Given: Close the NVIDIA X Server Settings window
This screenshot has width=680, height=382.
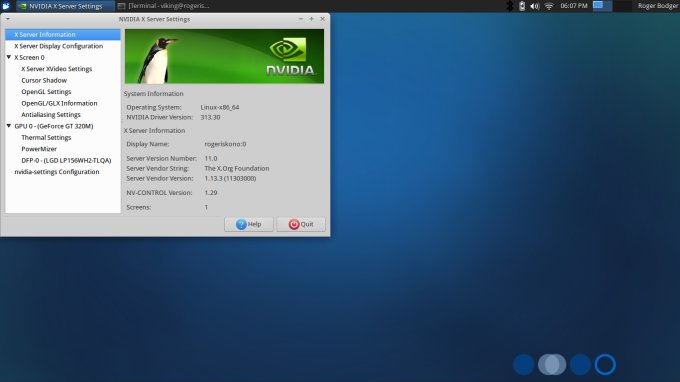Looking at the screenshot, I should point(322,19).
